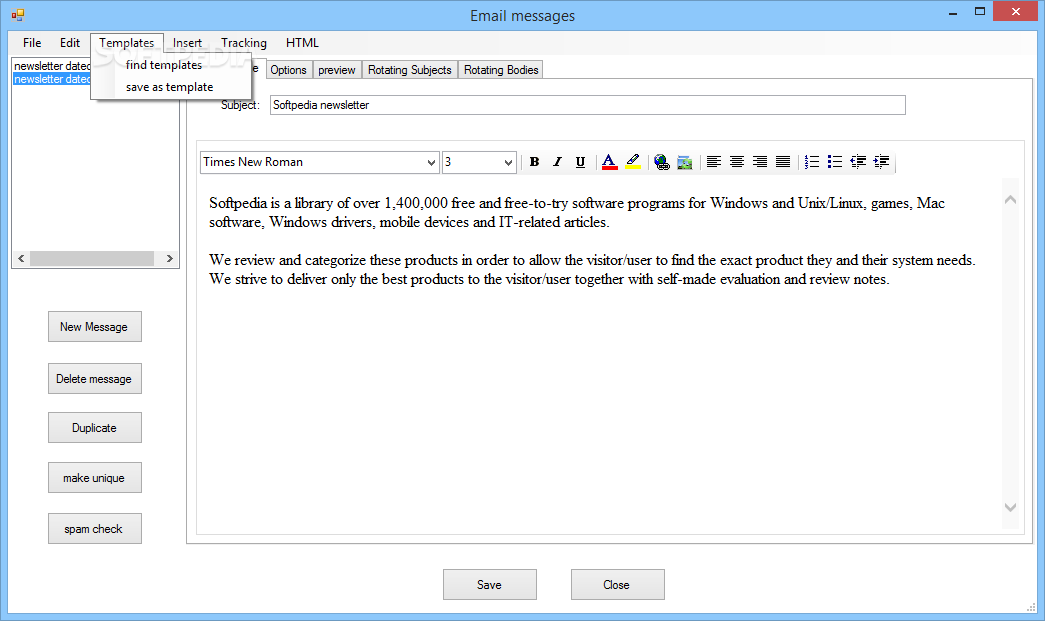The image size is (1045, 621).
Task: Click the make unique button
Action: [95, 478]
